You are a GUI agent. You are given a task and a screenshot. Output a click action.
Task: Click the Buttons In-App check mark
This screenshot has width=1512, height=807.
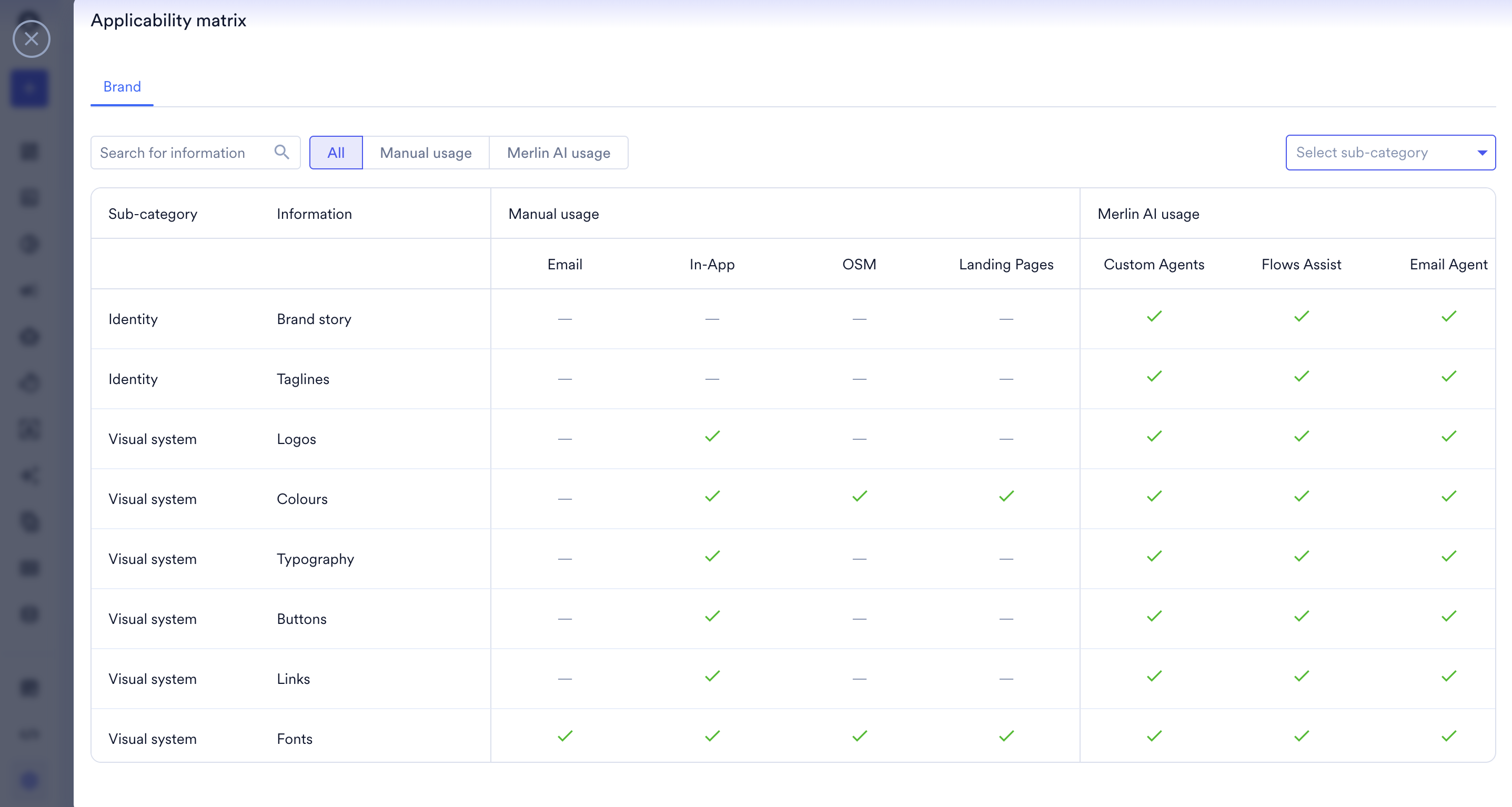[712, 616]
